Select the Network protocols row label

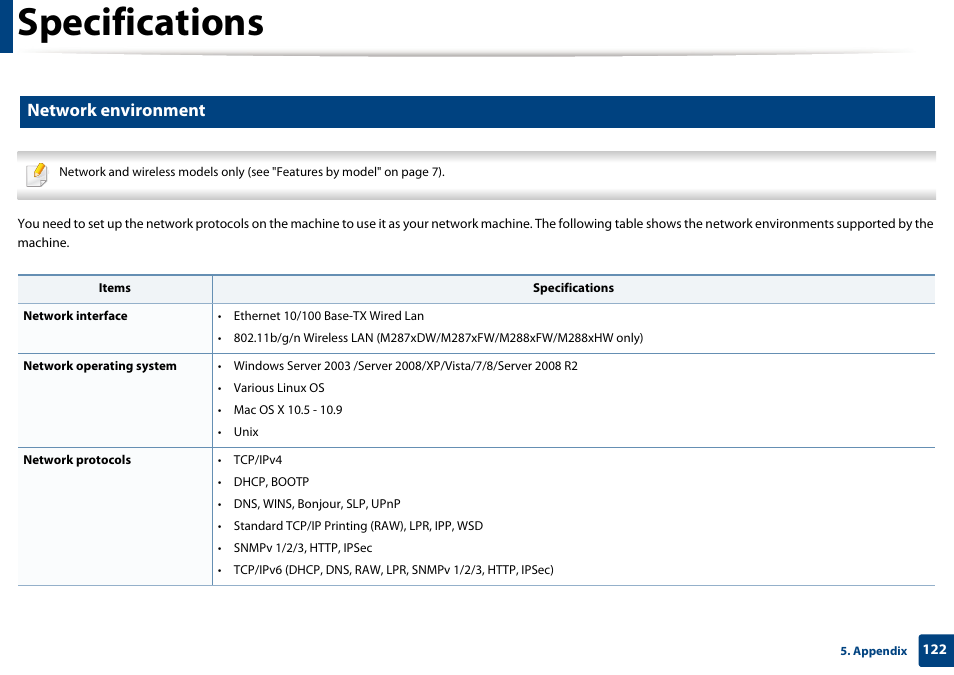77,460
